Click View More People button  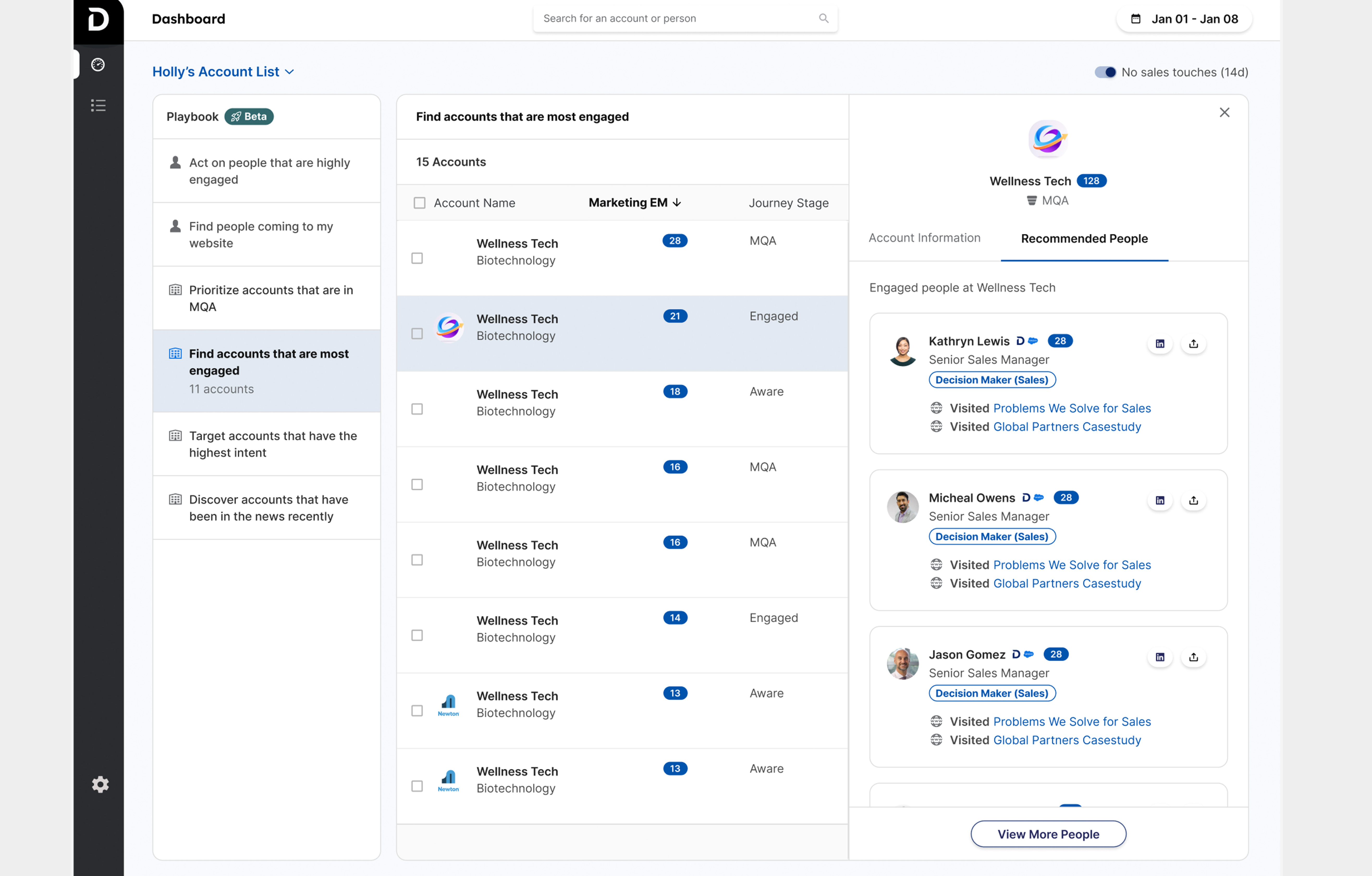[x=1048, y=834]
